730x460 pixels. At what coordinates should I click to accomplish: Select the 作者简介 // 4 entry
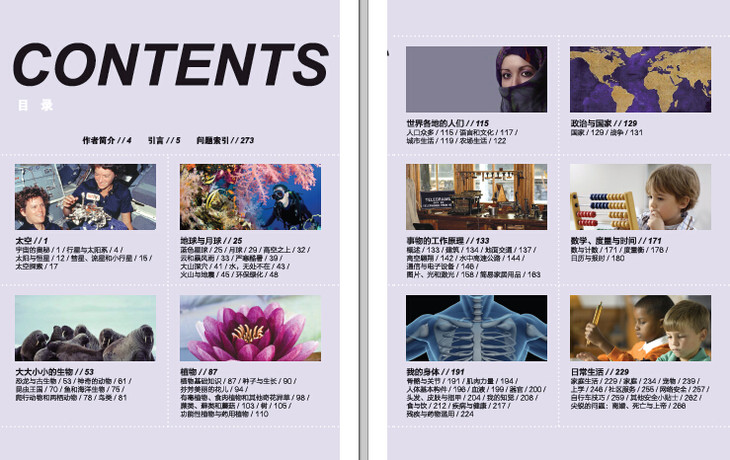pos(107,141)
